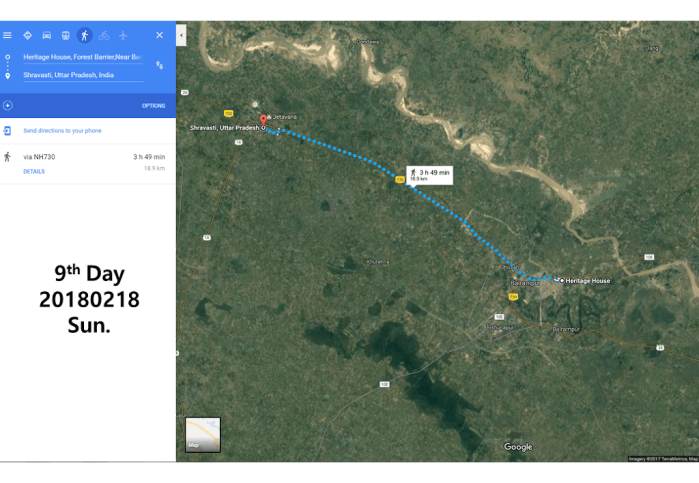Viewport: 699px width, 483px height.
Task: Select the via NH730 route
Action: tap(88, 164)
